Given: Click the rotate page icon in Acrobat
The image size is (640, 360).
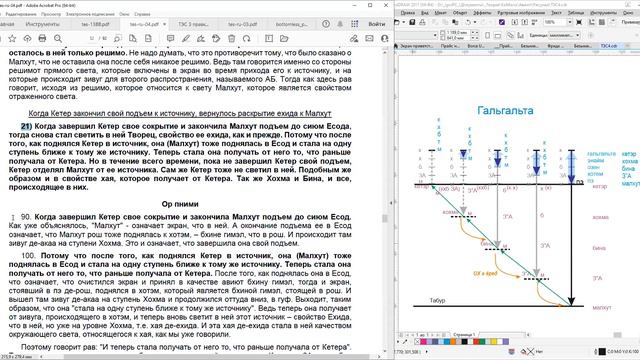Looking at the screenshot, I should tap(247, 38).
